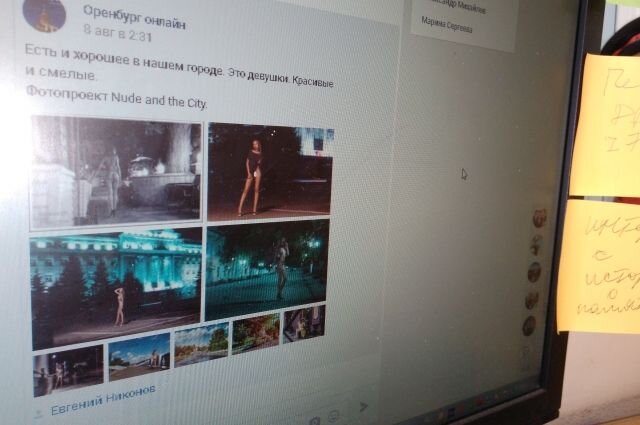The width and height of the screenshot is (640, 425).
Task: Open the first small thumbnail in bottom row
Action: [68, 370]
